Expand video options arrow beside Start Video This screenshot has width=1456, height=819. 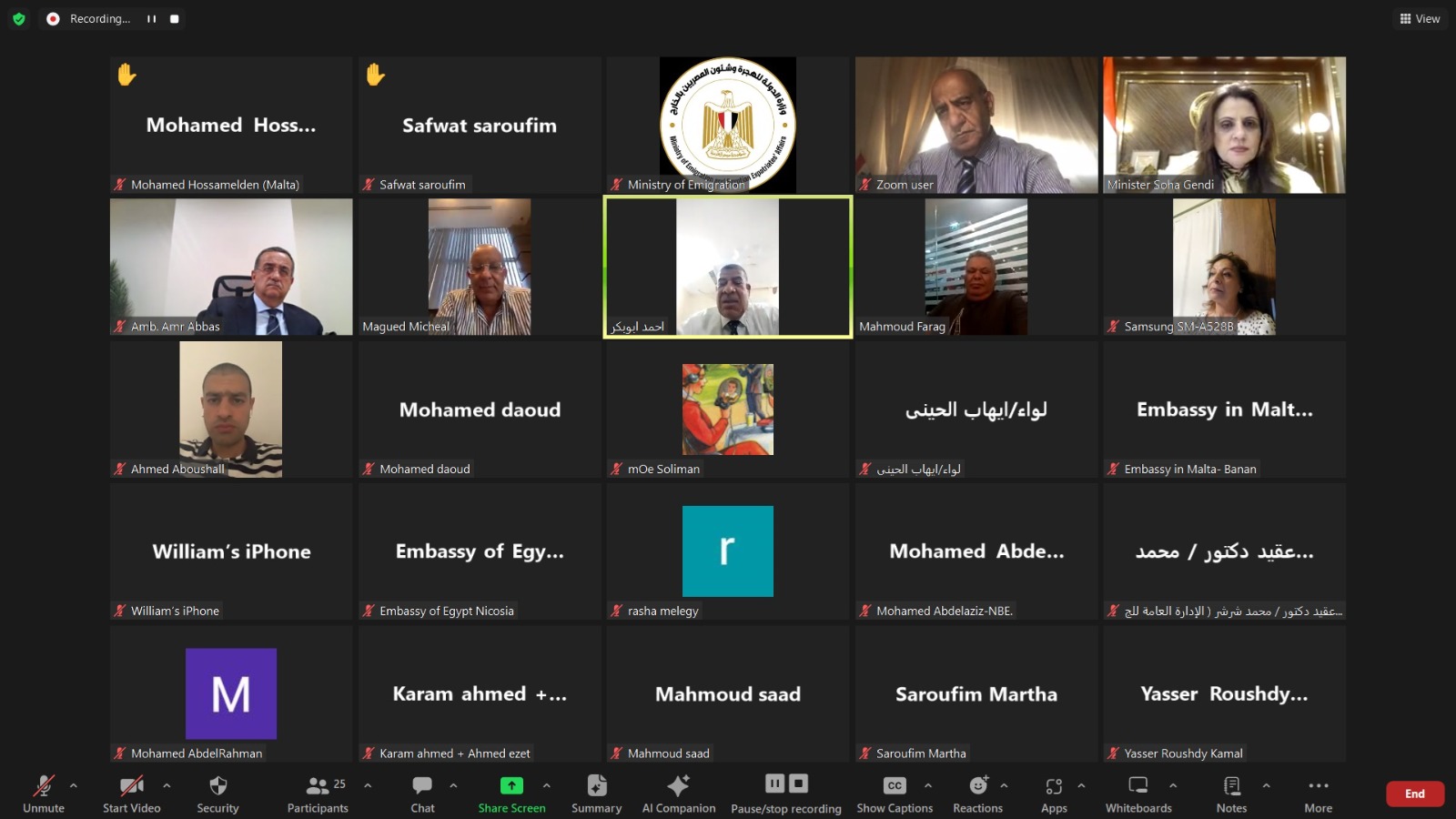[x=167, y=785]
